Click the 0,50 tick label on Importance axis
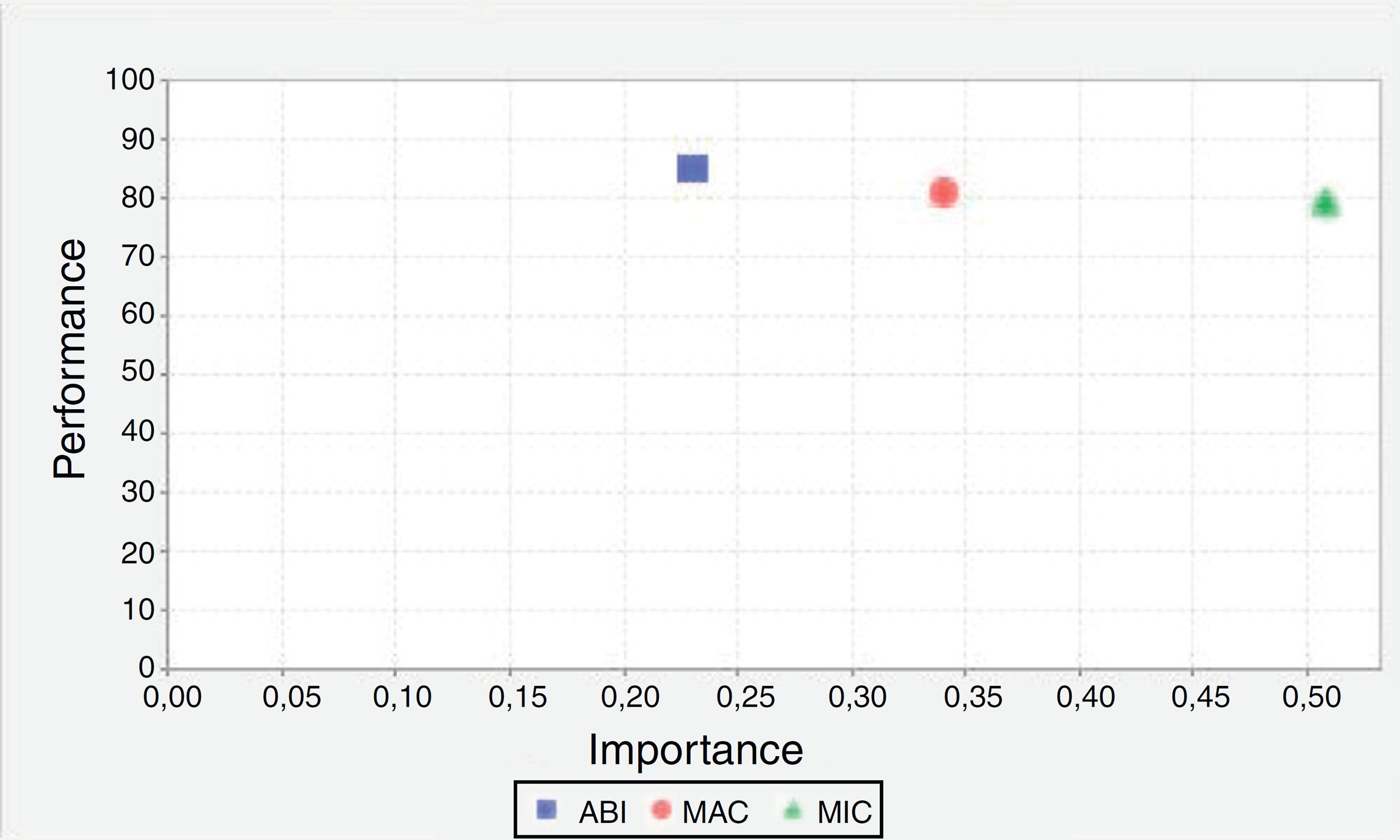This screenshot has height=840, width=1400. 1311,697
